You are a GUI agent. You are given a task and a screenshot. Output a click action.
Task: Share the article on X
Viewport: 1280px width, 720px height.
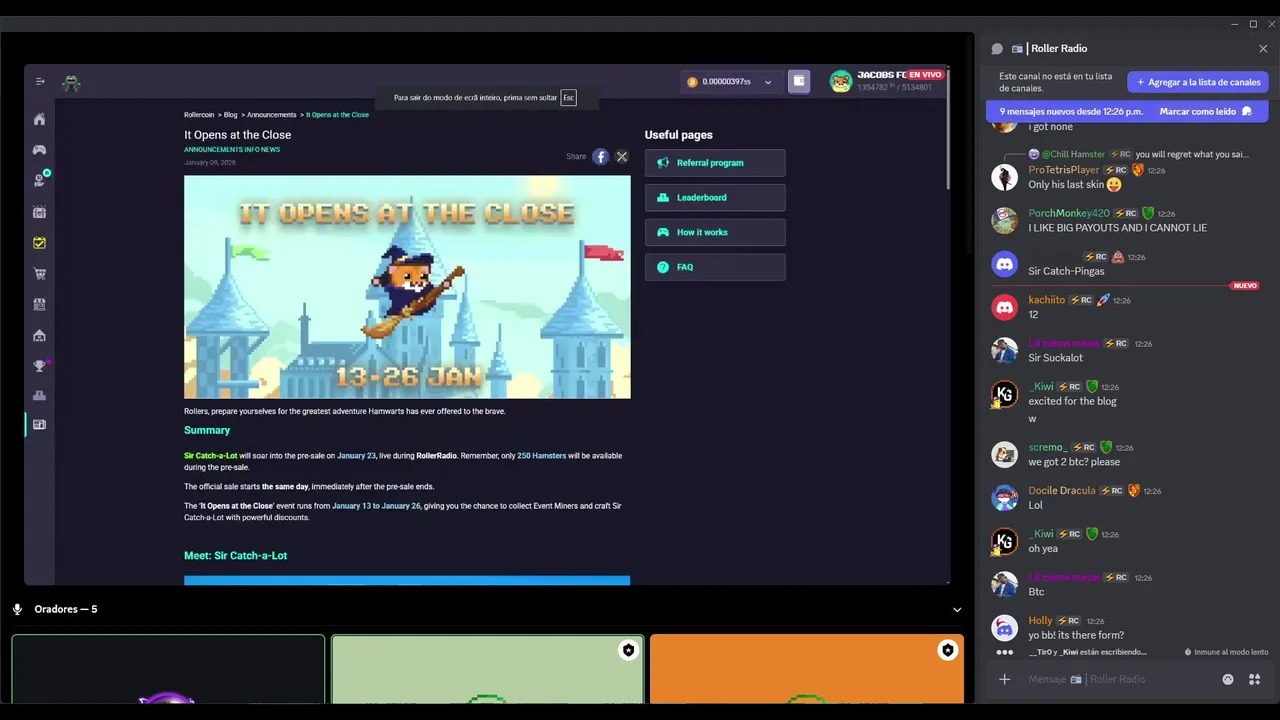[621, 156]
